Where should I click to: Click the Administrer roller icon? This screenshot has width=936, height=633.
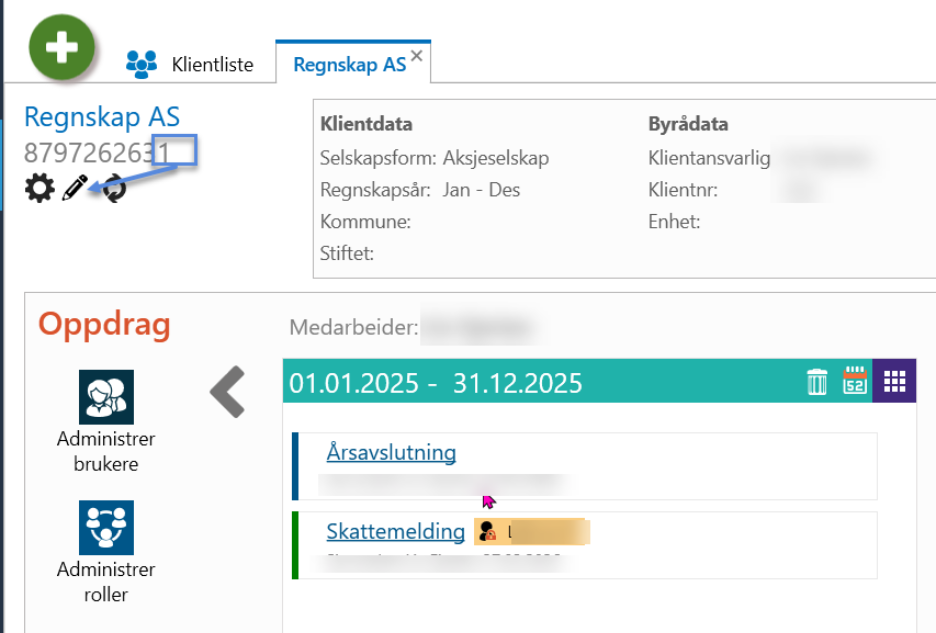[x=106, y=527]
